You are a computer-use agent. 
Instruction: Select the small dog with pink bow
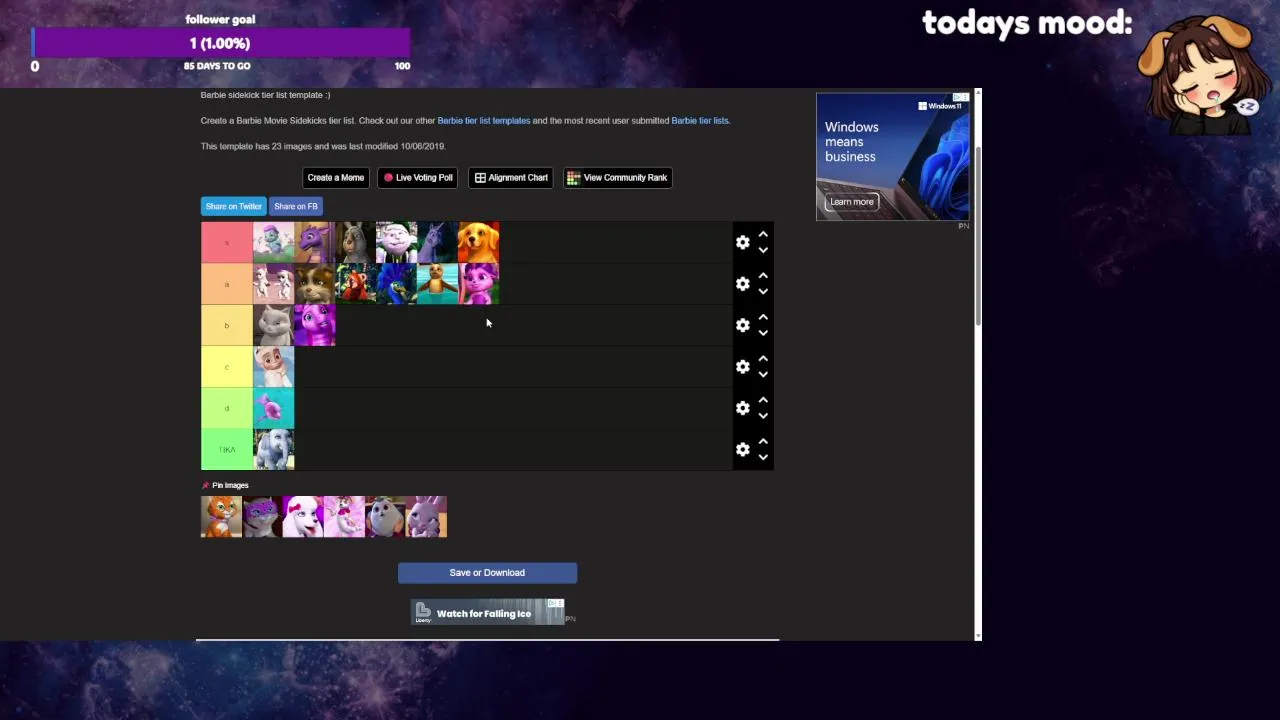point(344,517)
